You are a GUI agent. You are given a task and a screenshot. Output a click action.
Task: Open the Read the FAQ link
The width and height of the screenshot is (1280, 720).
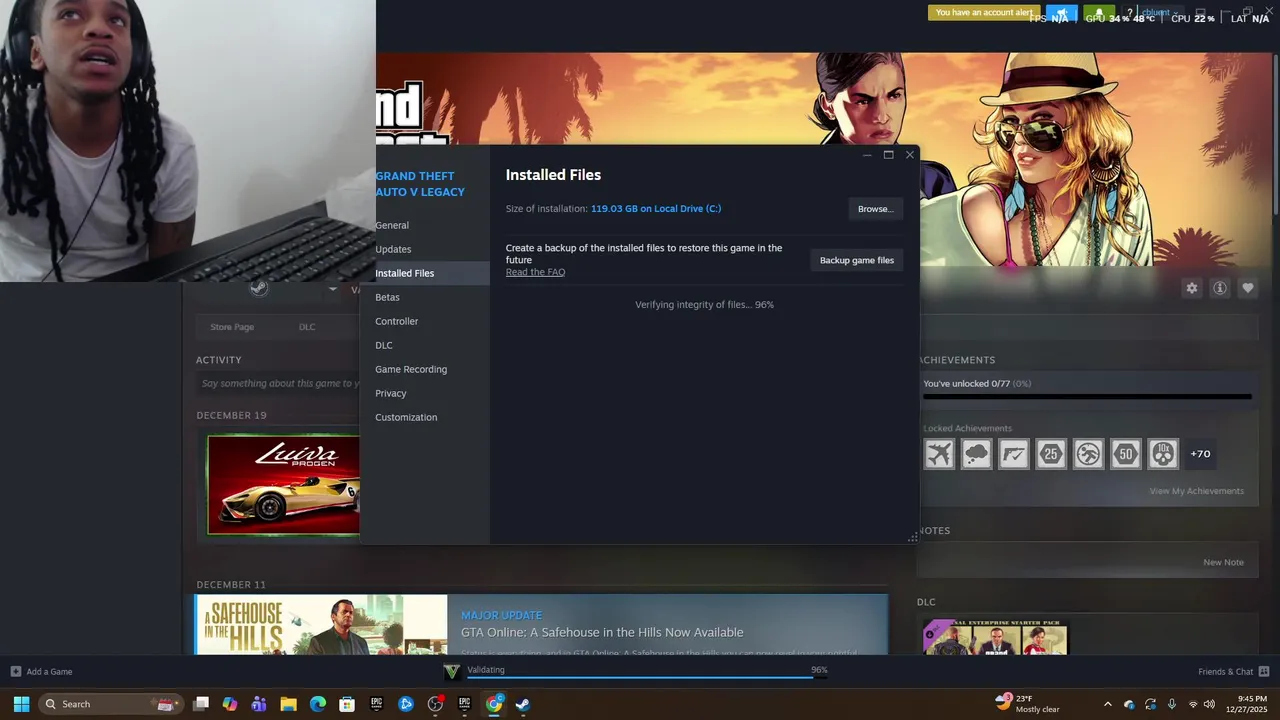(535, 272)
